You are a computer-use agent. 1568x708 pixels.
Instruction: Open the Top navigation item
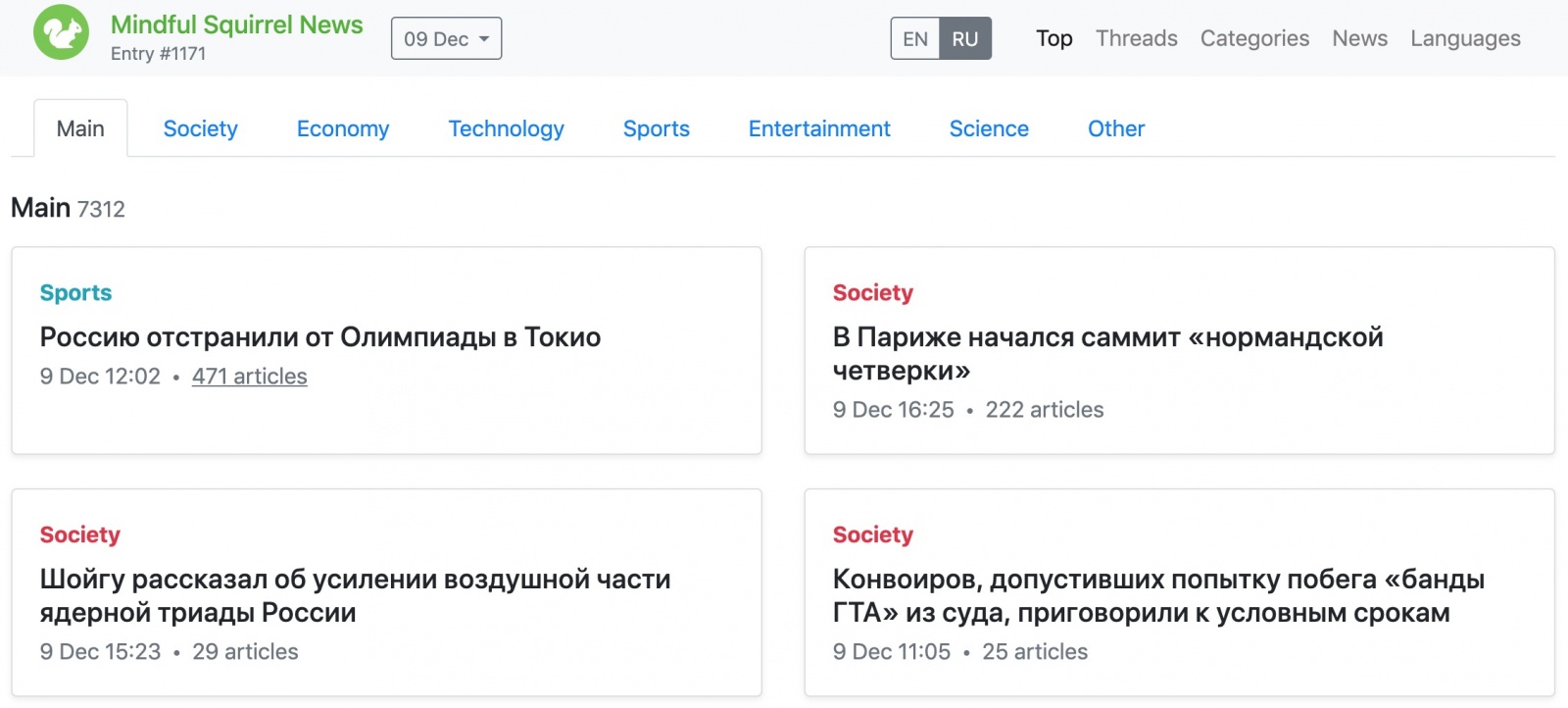click(x=1054, y=38)
